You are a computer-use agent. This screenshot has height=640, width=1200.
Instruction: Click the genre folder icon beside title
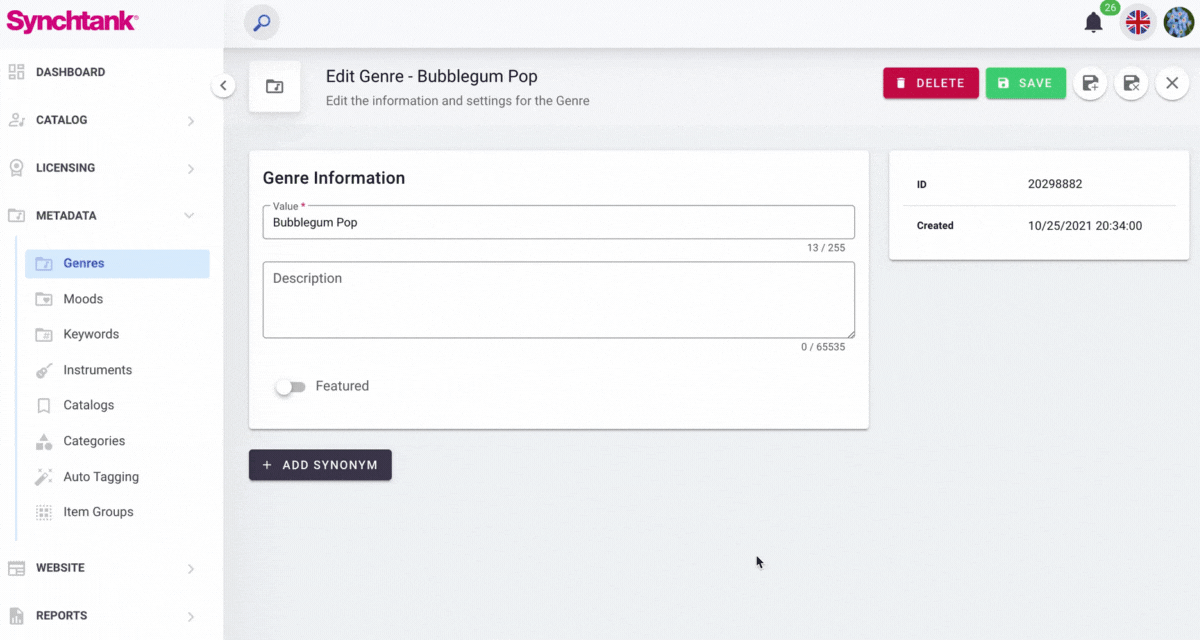(274, 87)
